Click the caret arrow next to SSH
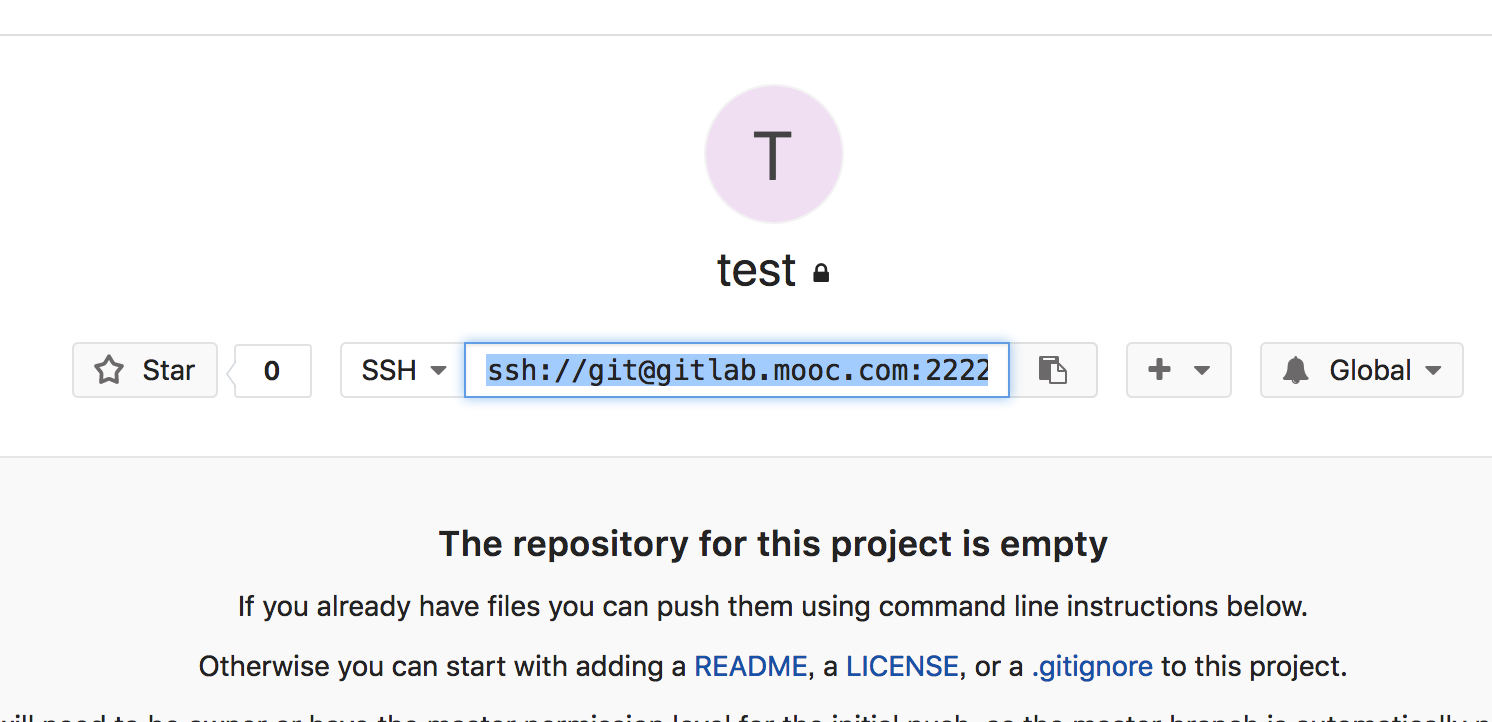The width and height of the screenshot is (1492, 722). 437,370
